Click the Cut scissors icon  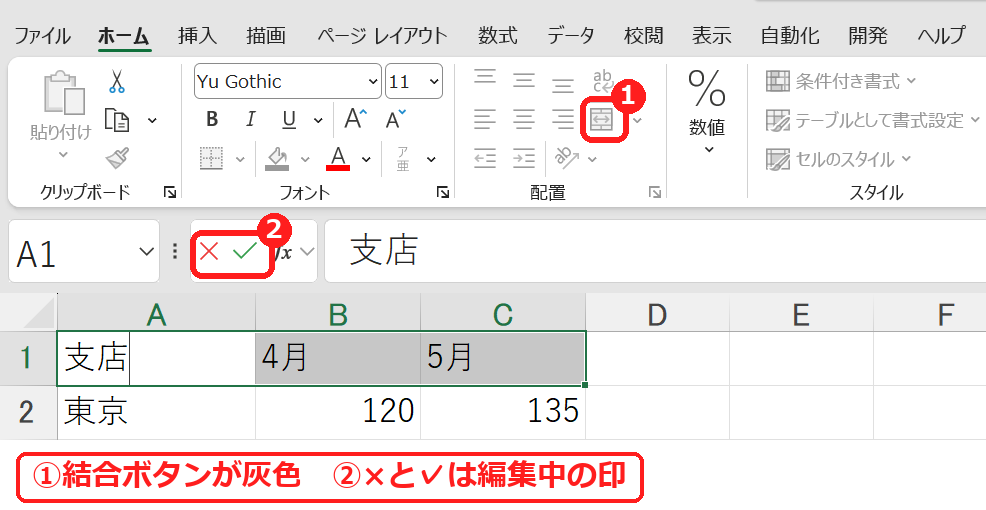(116, 82)
